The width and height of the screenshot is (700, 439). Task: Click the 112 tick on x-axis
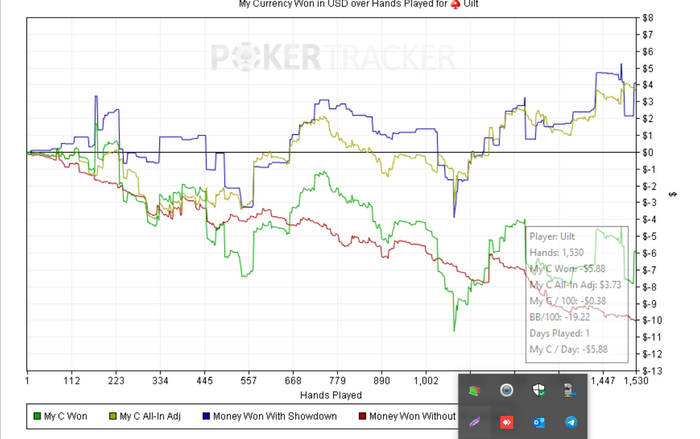coord(71,381)
